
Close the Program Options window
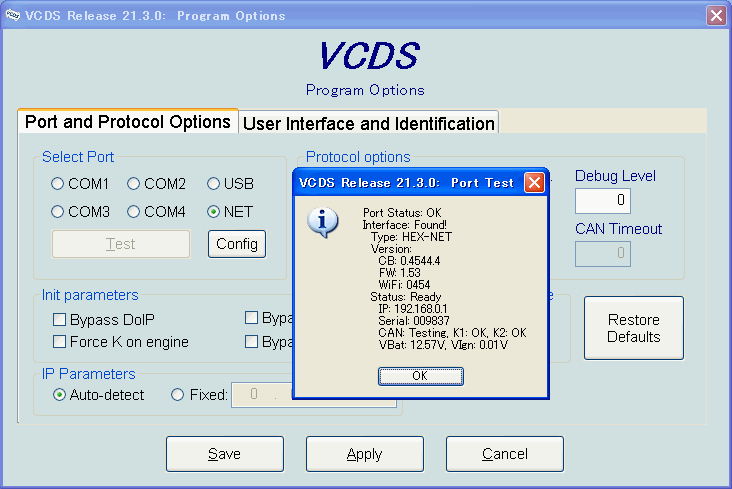[x=717, y=15]
